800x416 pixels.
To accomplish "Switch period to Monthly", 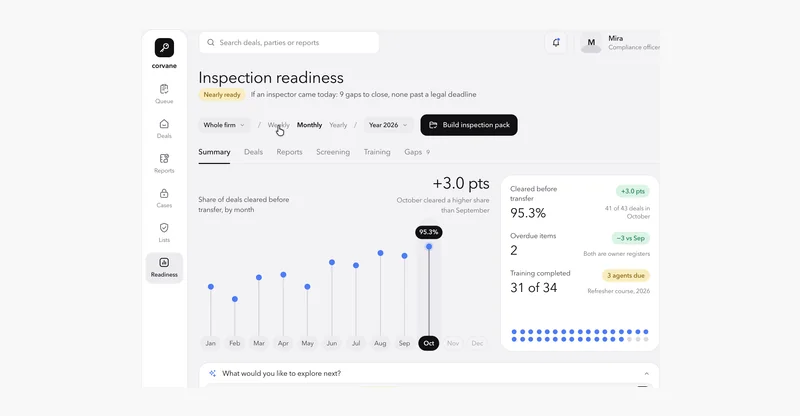I will pyautogui.click(x=309, y=125).
